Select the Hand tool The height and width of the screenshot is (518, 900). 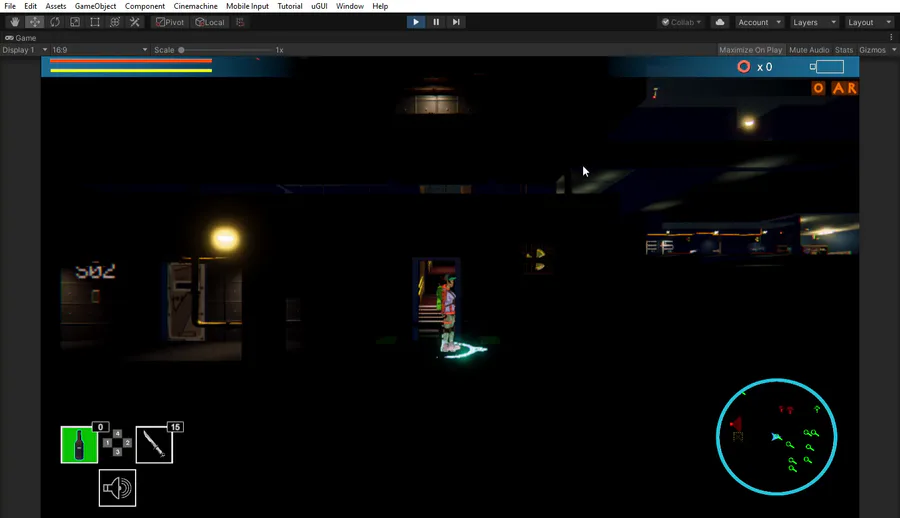[x=14, y=22]
